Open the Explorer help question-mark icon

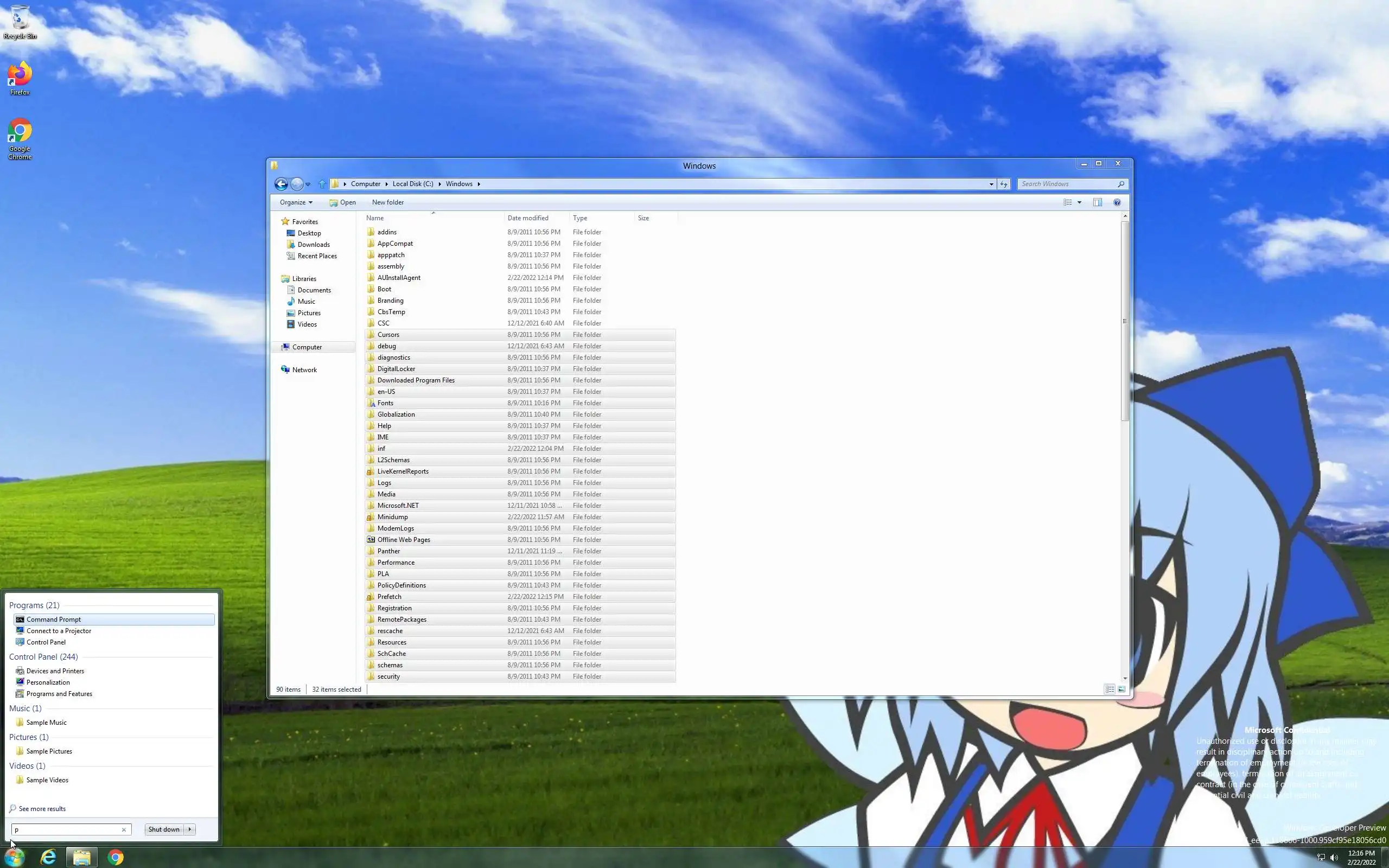click(1117, 202)
